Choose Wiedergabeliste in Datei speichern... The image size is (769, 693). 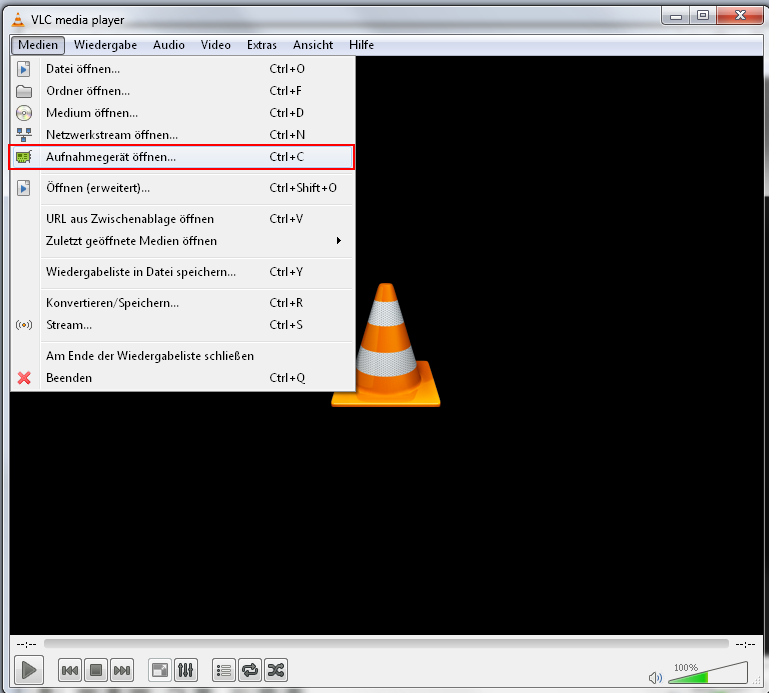182,272
